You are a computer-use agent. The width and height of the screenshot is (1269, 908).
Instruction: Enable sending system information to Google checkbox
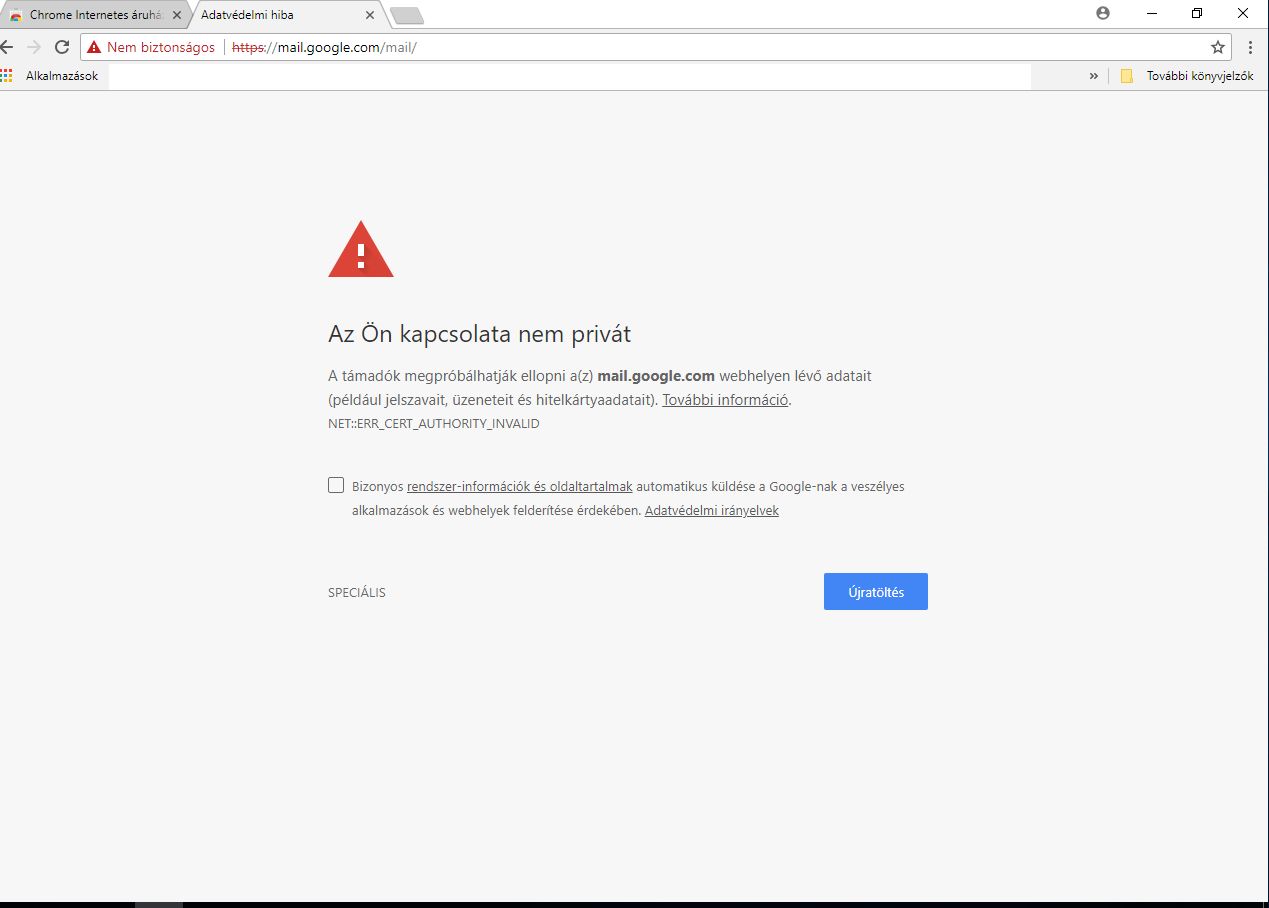(x=336, y=486)
